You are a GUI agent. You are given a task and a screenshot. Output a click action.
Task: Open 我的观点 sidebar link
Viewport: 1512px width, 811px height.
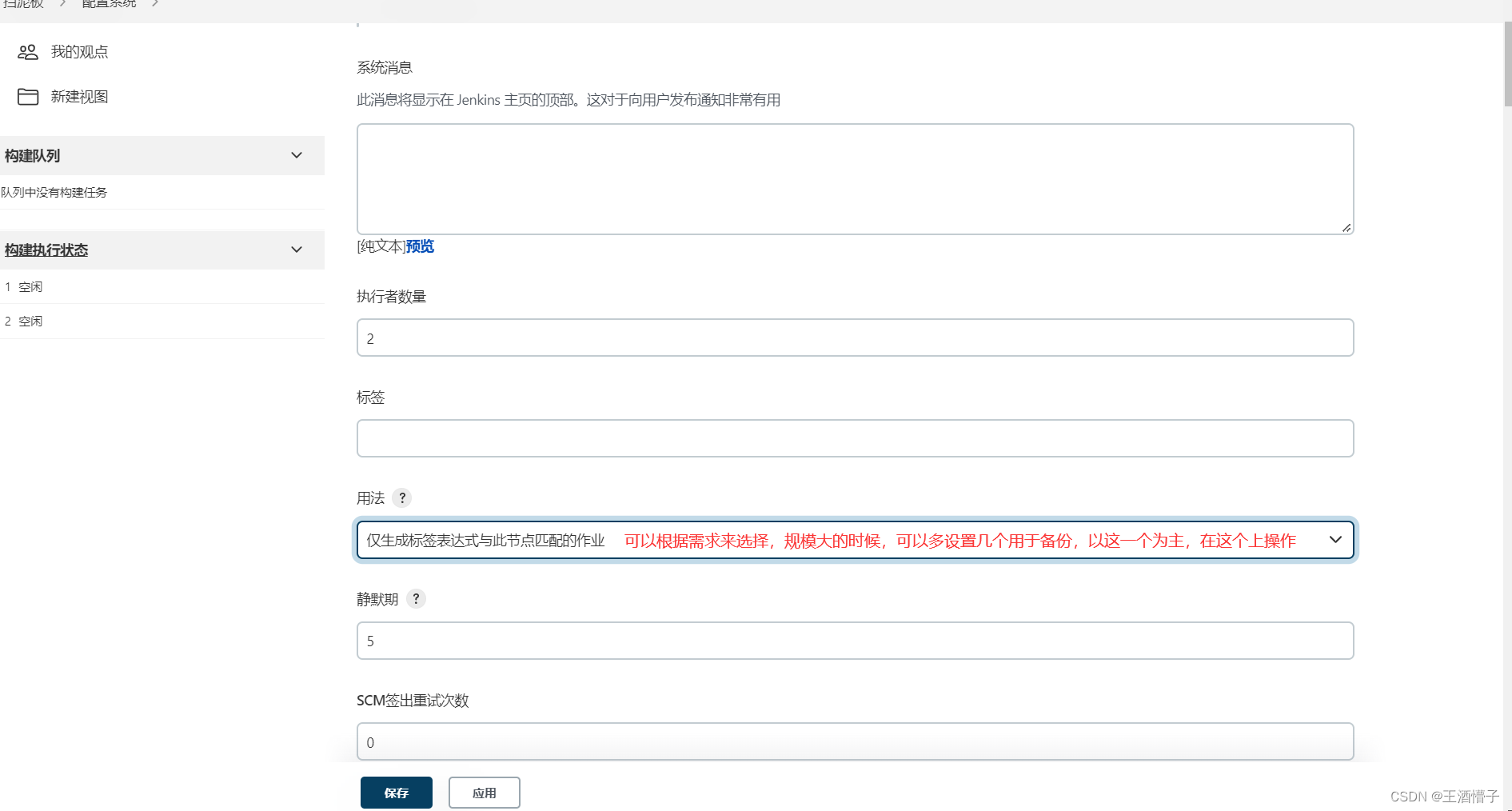(79, 52)
